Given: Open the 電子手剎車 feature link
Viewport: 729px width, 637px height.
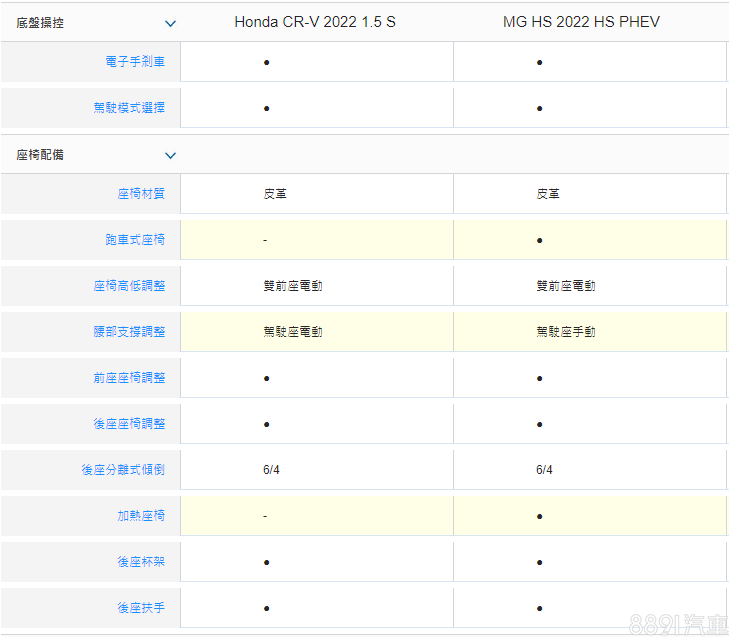Looking at the screenshot, I should (135, 62).
